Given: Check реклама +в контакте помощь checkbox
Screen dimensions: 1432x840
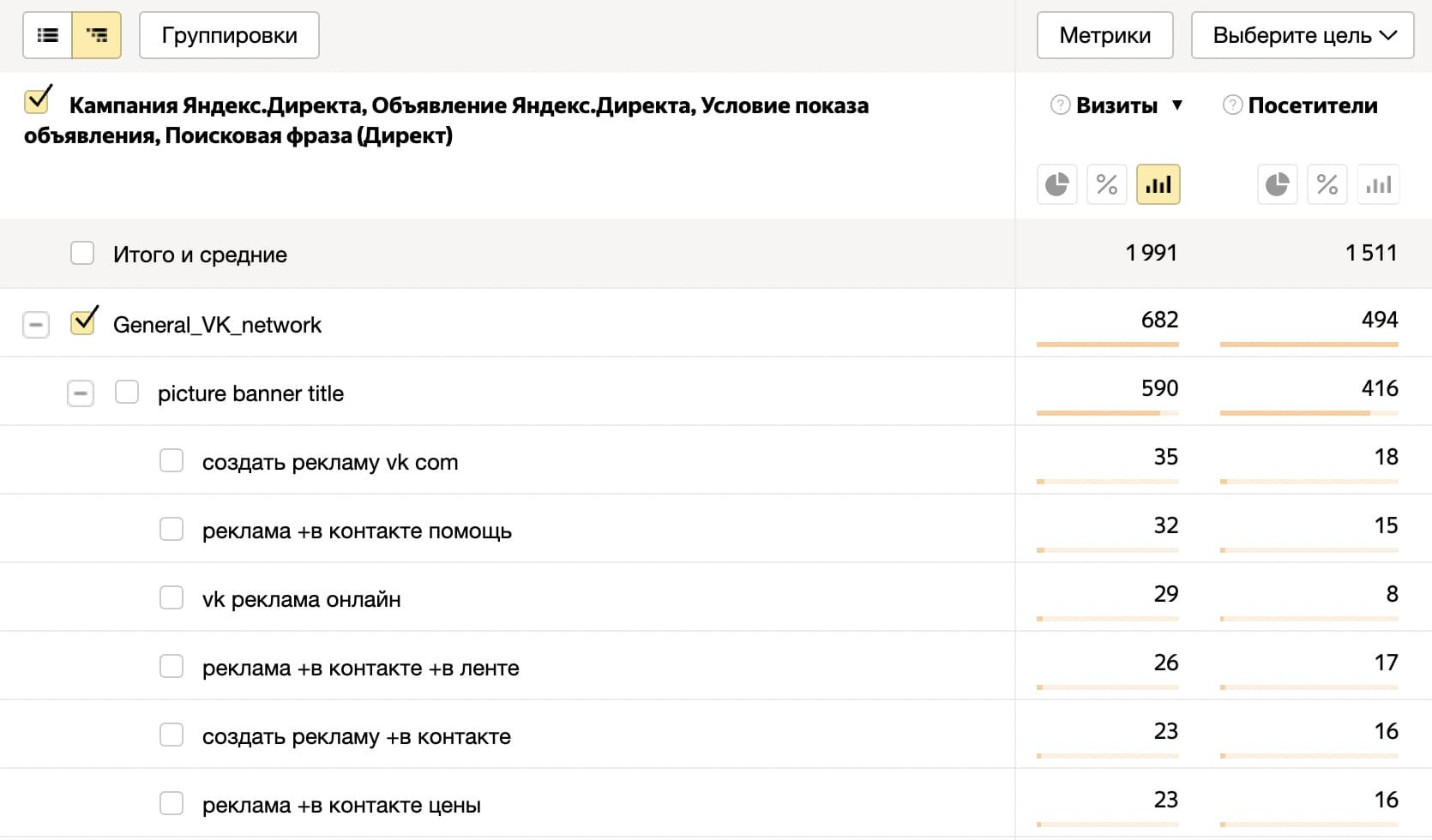Looking at the screenshot, I should [x=171, y=529].
